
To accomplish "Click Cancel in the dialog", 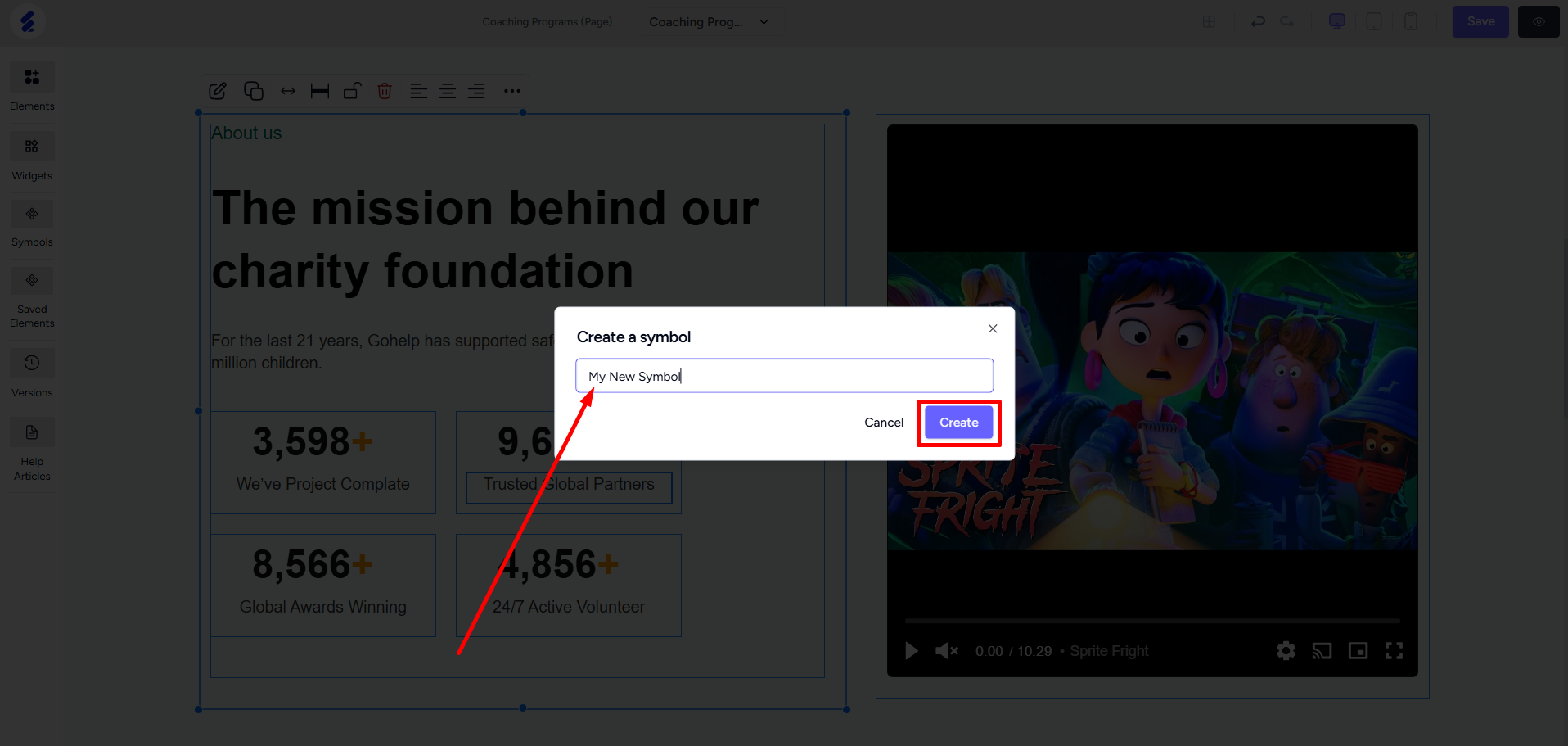I will click(884, 423).
